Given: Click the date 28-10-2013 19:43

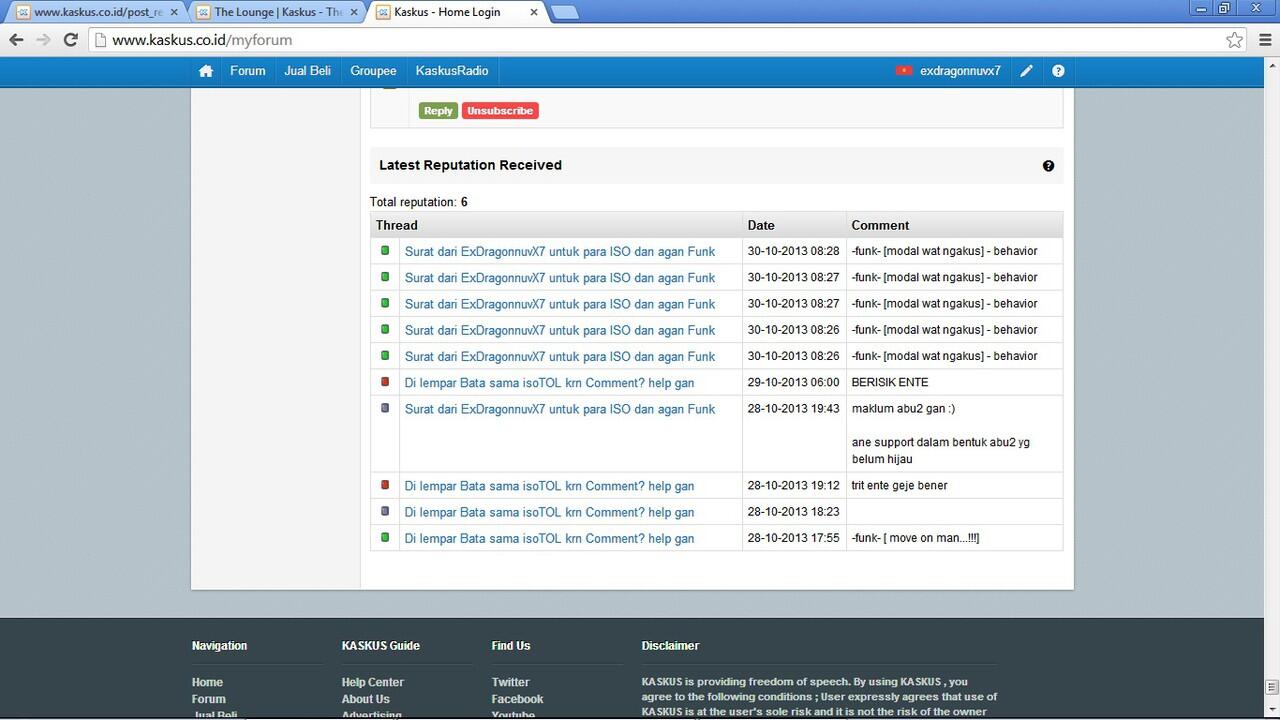Looking at the screenshot, I should tap(794, 408).
